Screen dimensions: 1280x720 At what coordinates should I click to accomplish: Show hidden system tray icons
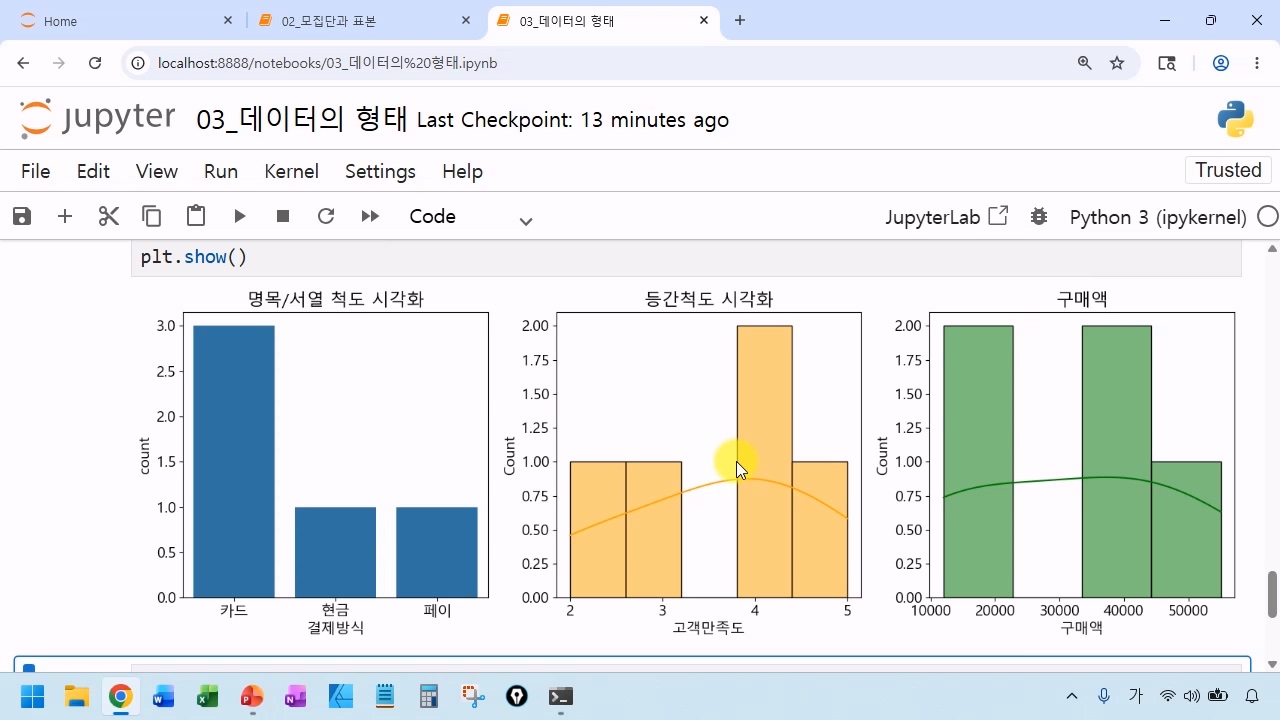tap(1072, 696)
